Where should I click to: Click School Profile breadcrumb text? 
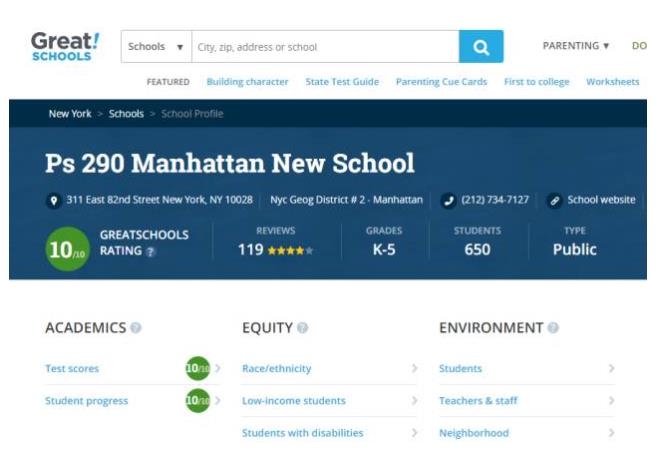(x=192, y=114)
